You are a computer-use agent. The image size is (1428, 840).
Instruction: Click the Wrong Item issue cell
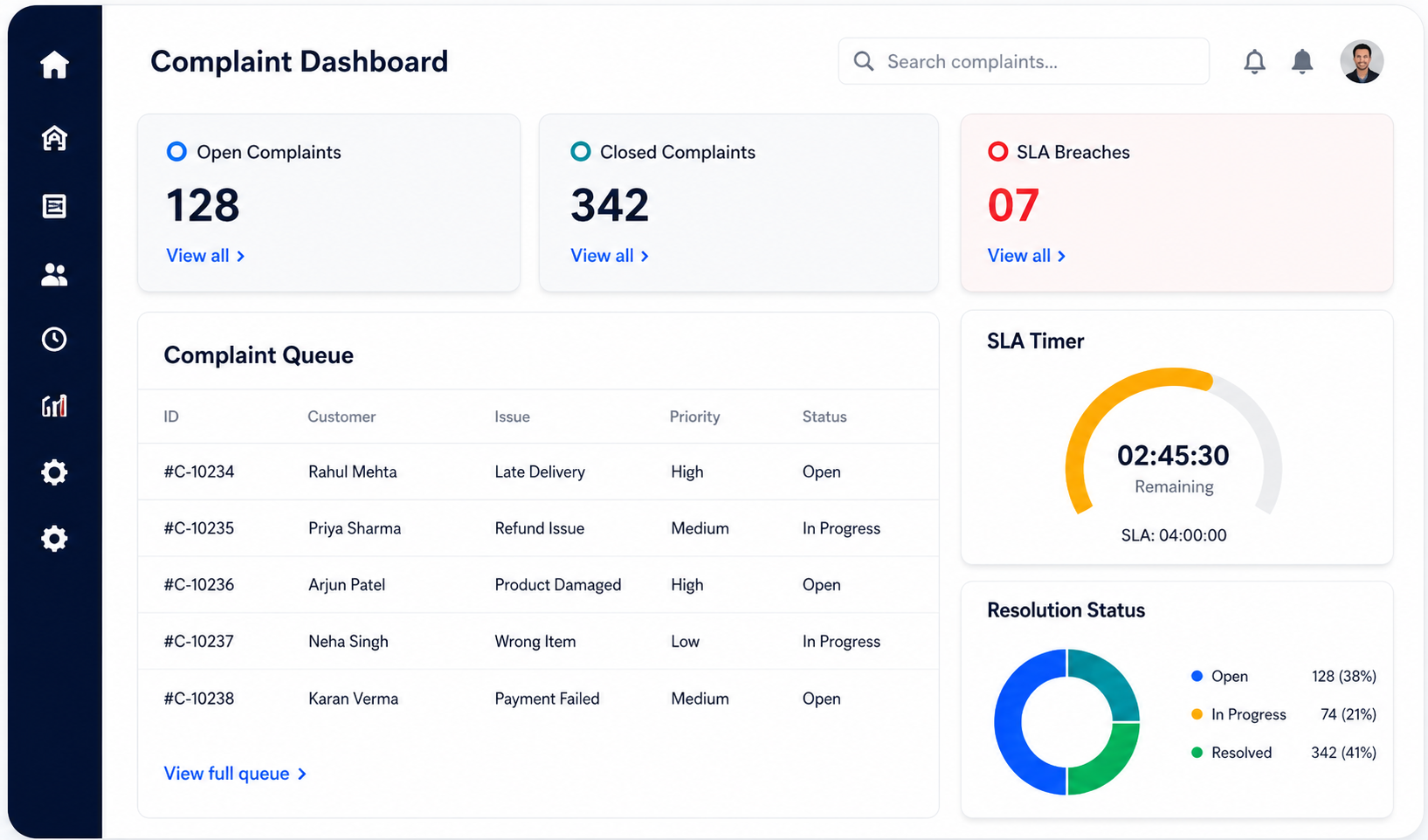[535, 641]
